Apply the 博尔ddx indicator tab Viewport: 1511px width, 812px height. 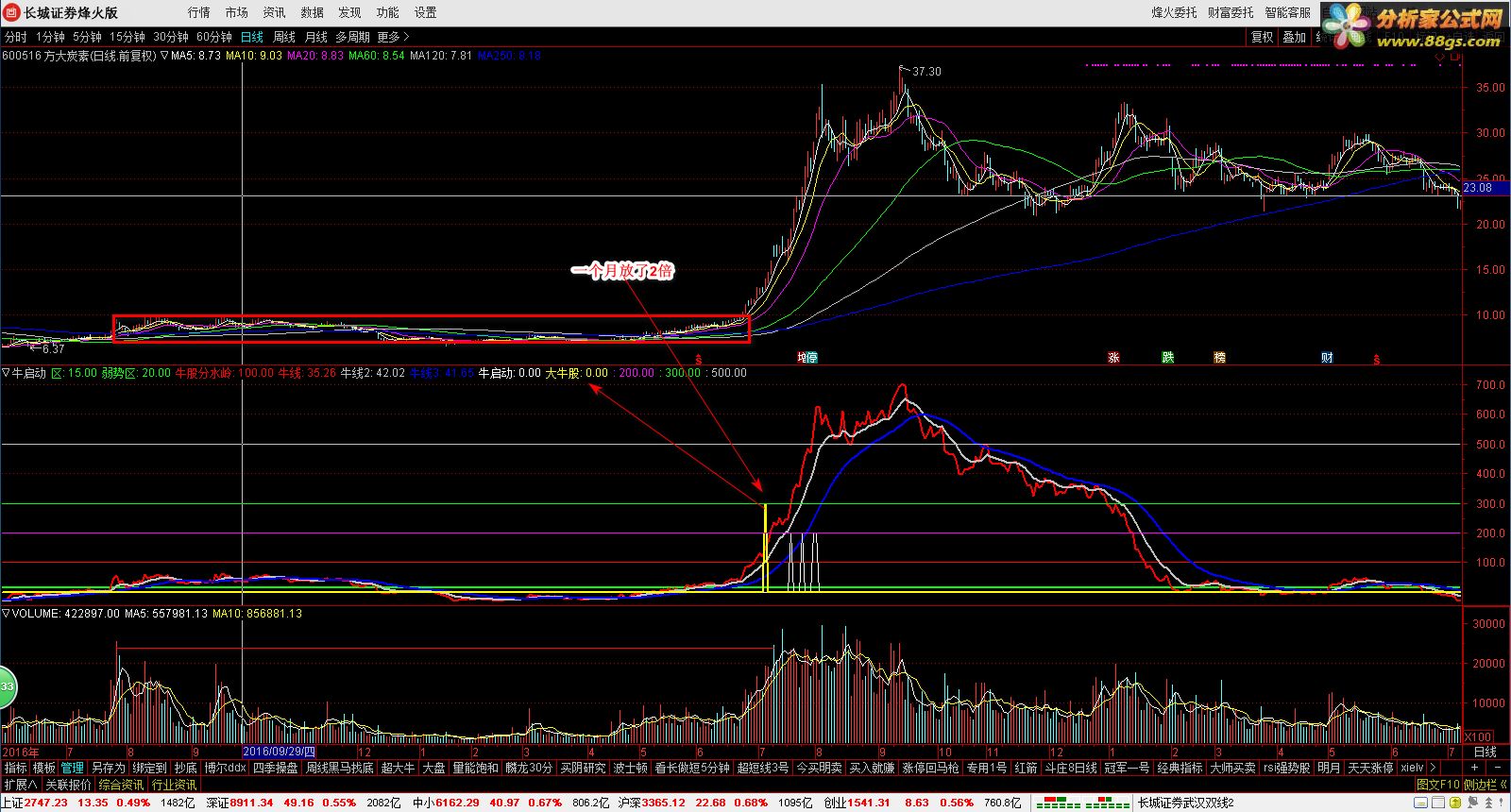[225, 768]
